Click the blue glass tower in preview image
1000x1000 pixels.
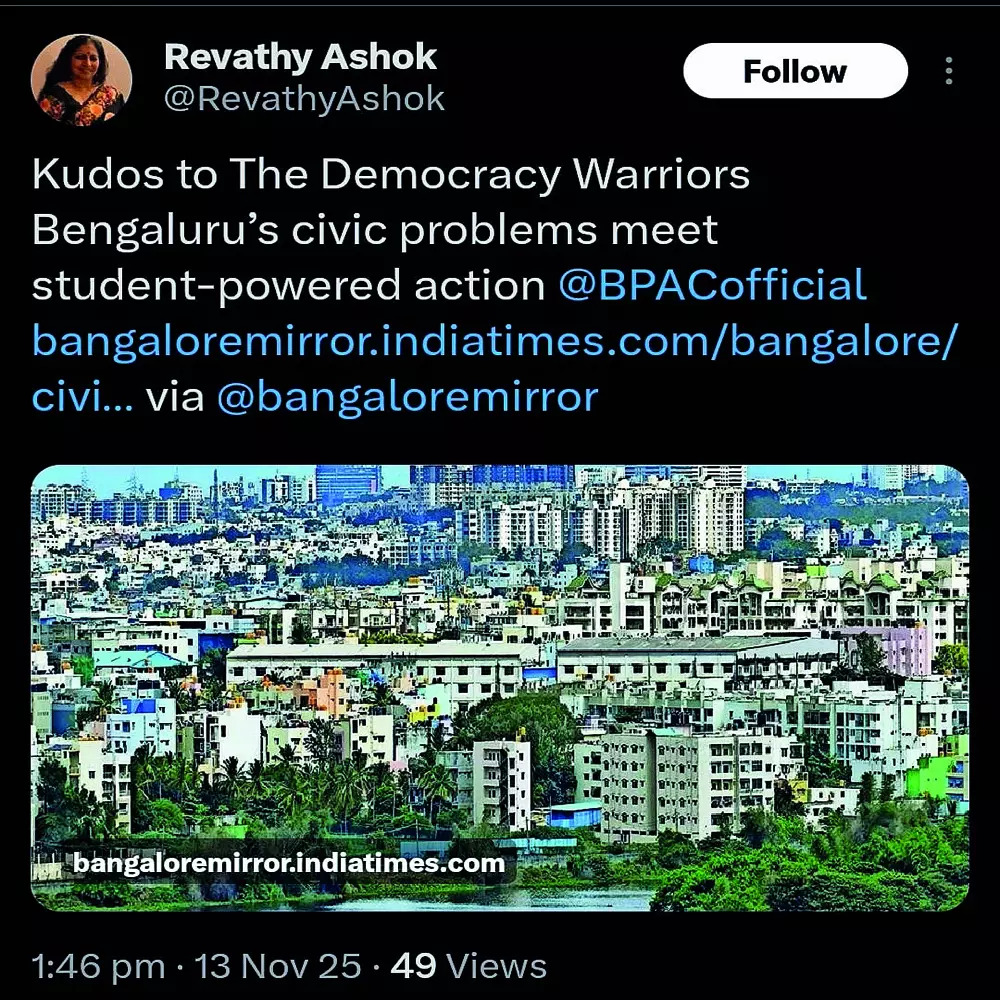pyautogui.click(x=348, y=484)
